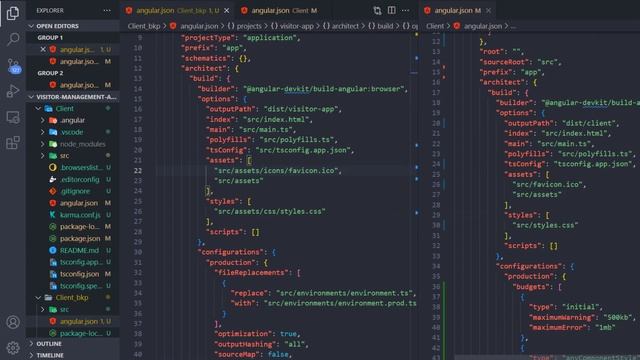Close the angular.json Client_bkp tab
Viewport: 640px width, 360px height.
[x=227, y=11]
